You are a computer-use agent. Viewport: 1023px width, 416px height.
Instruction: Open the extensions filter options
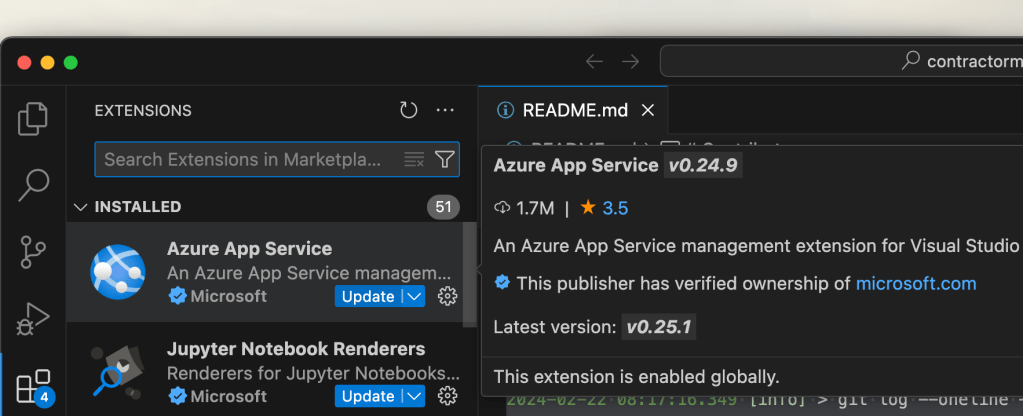444,159
